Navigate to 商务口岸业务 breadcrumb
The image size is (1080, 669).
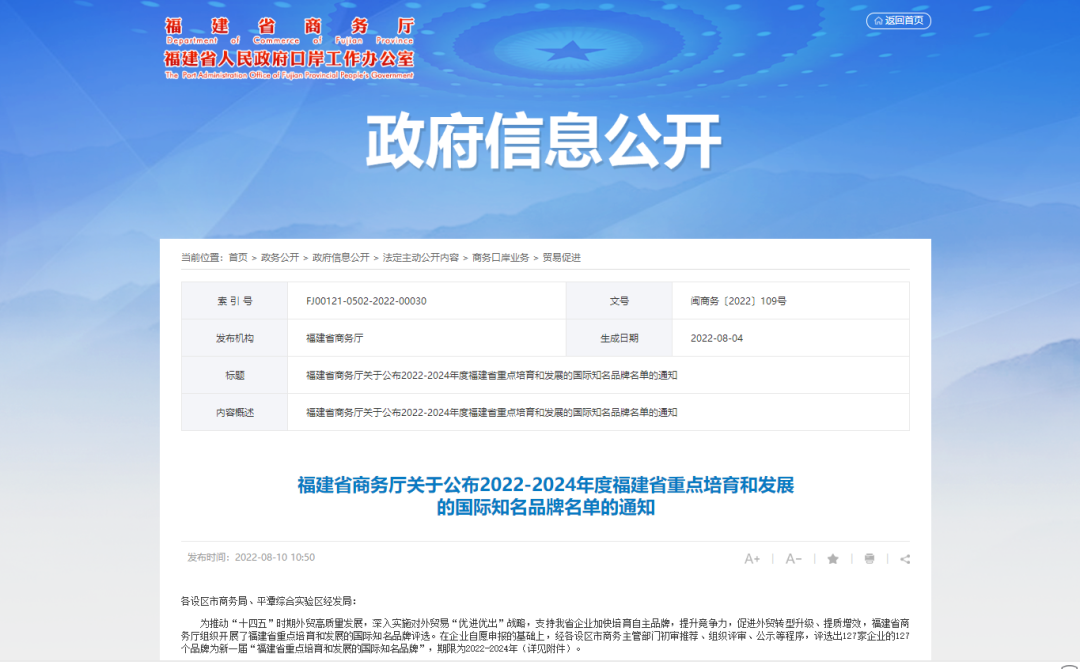click(501, 258)
